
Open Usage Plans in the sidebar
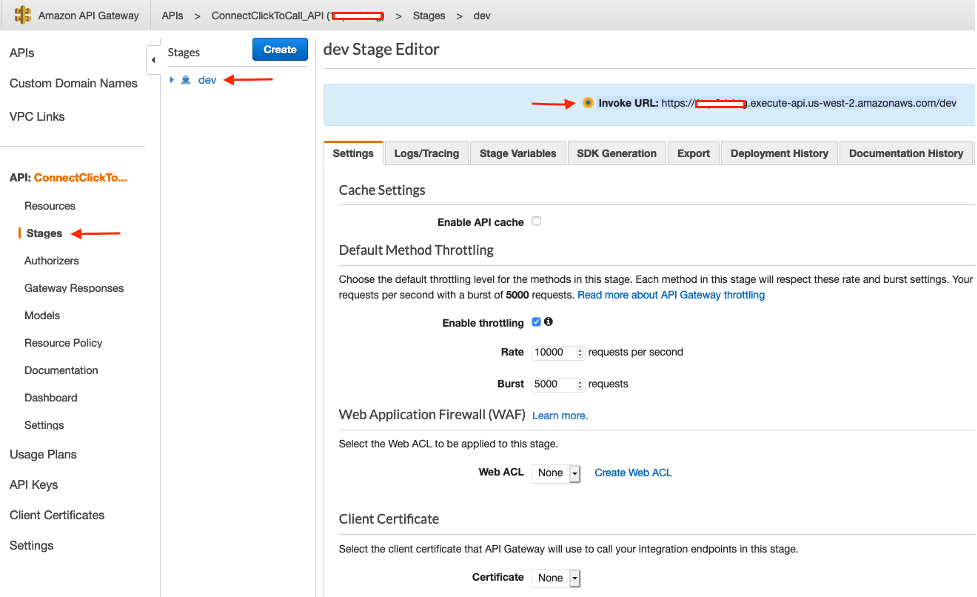(x=43, y=454)
